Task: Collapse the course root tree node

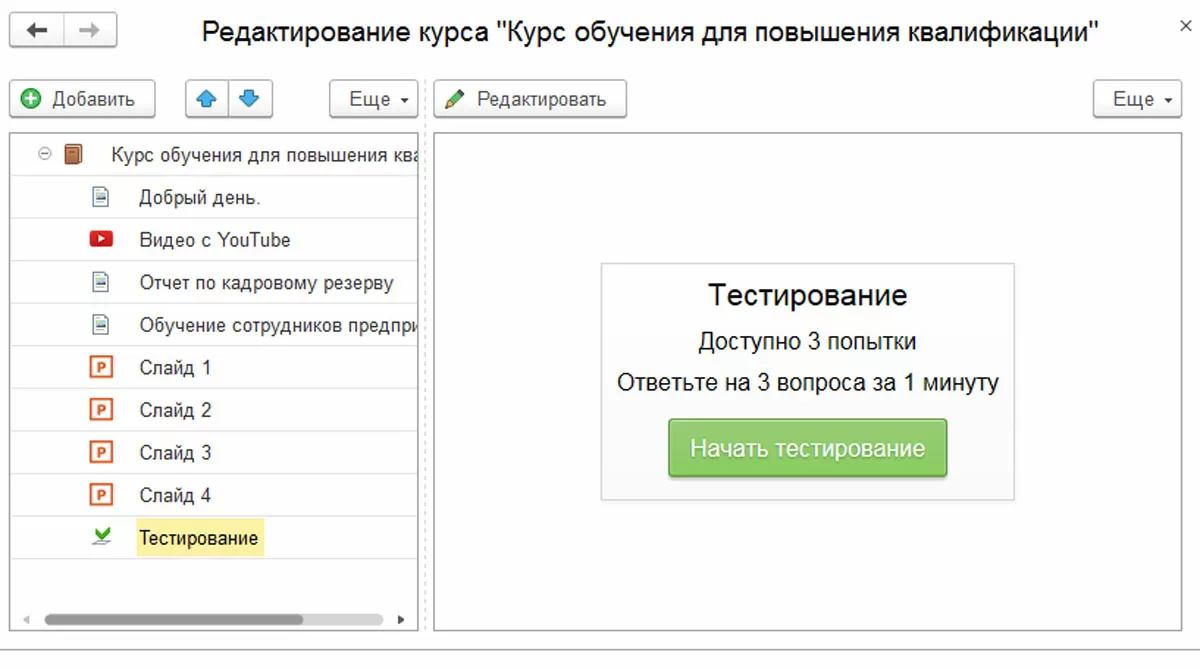Action: coord(44,155)
